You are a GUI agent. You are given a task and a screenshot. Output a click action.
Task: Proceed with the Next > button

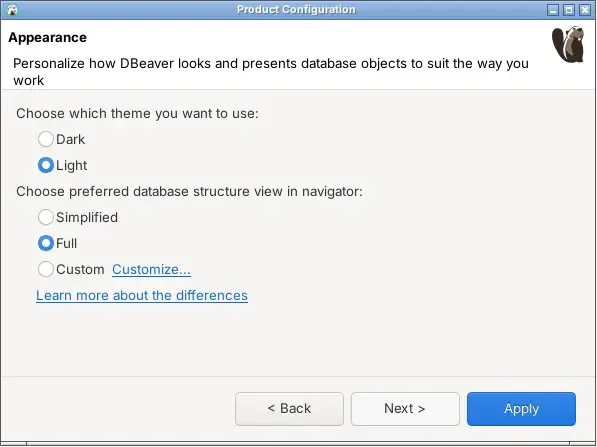(405, 409)
